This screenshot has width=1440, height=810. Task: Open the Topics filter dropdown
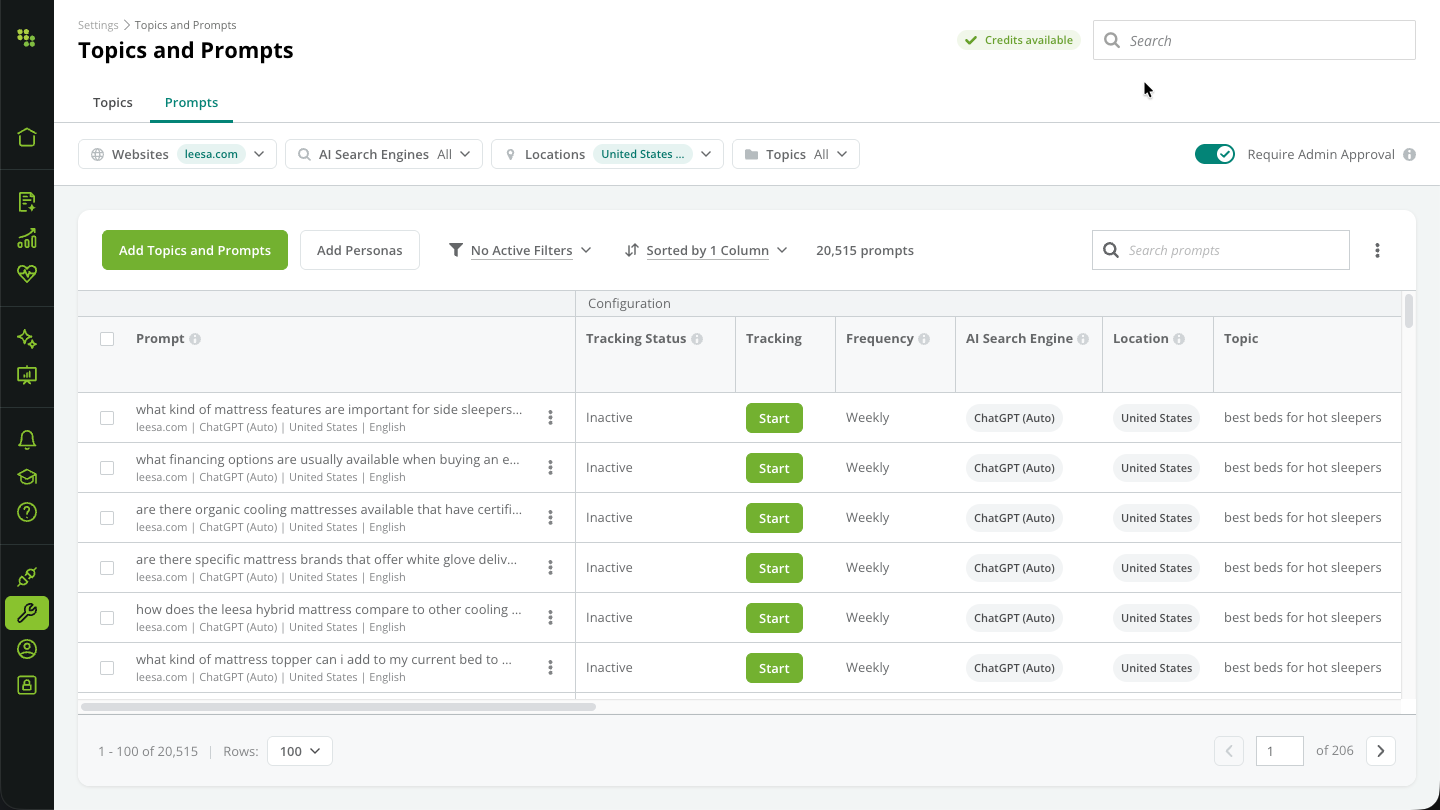[x=796, y=154]
